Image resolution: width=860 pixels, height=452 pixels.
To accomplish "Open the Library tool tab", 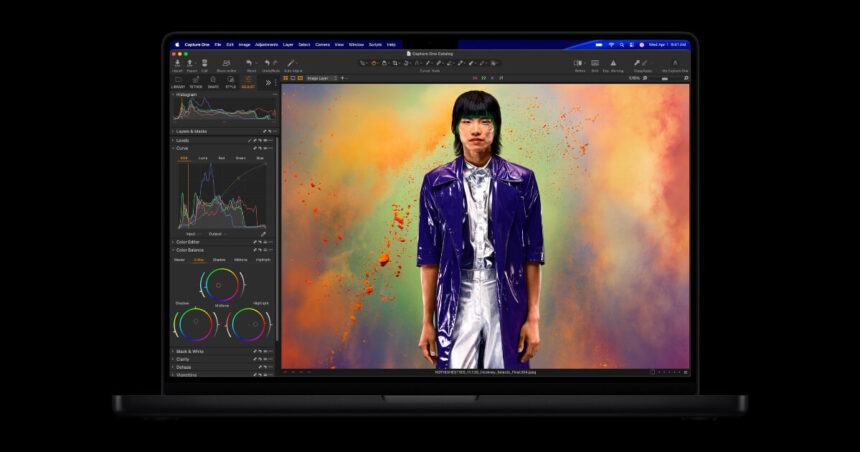I will click(178, 82).
